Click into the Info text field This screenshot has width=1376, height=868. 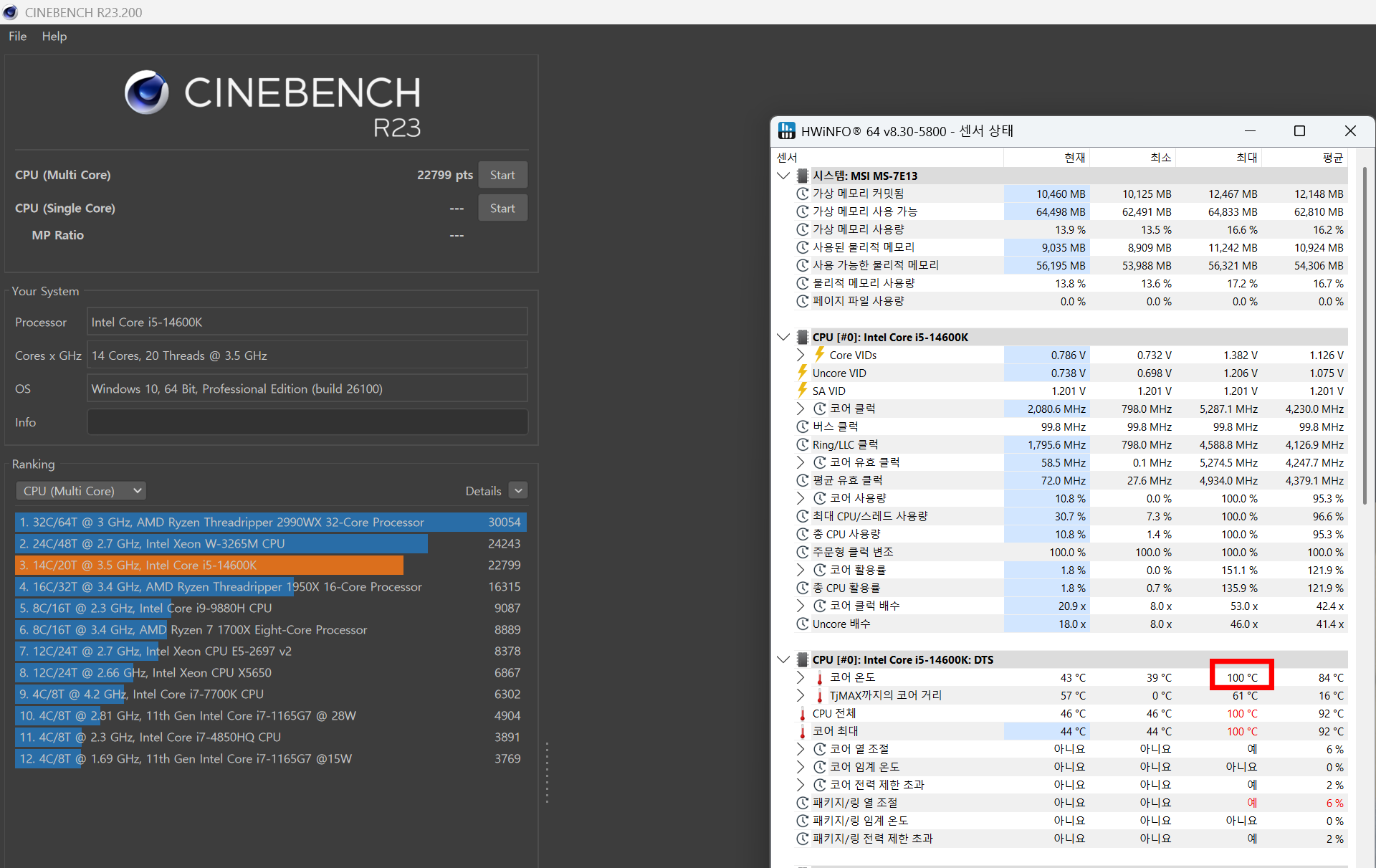pyautogui.click(x=307, y=422)
